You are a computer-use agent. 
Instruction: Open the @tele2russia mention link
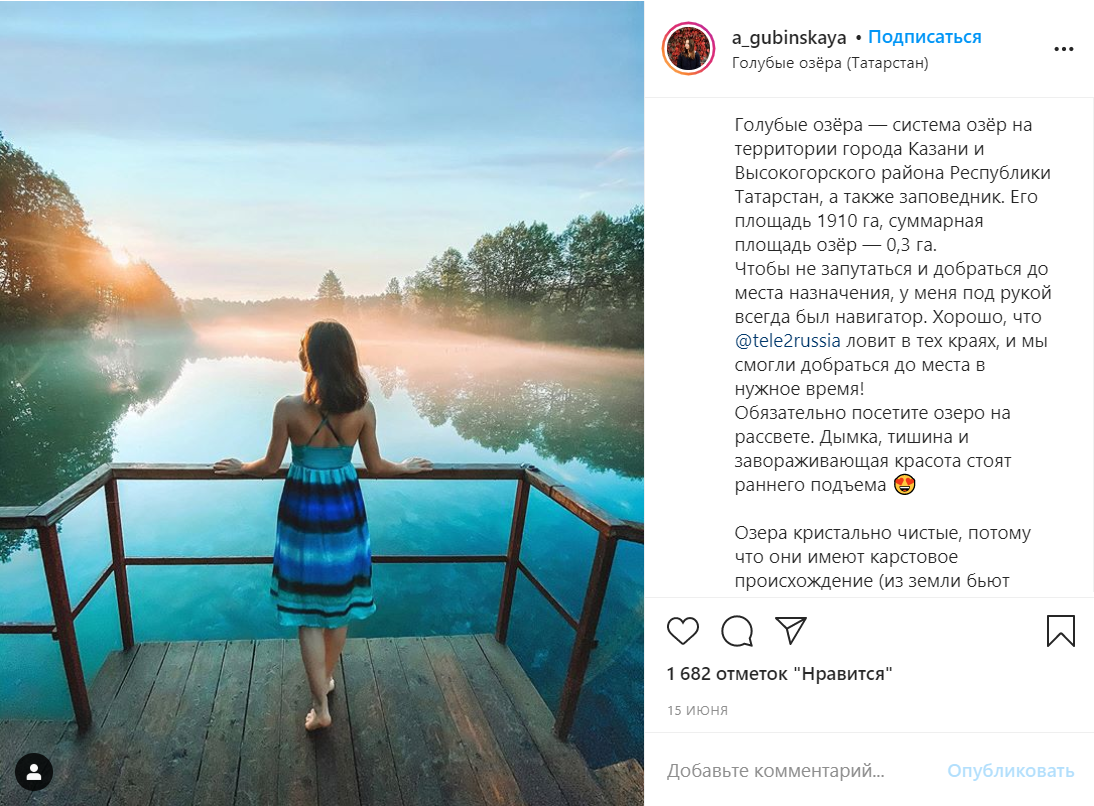(x=787, y=341)
